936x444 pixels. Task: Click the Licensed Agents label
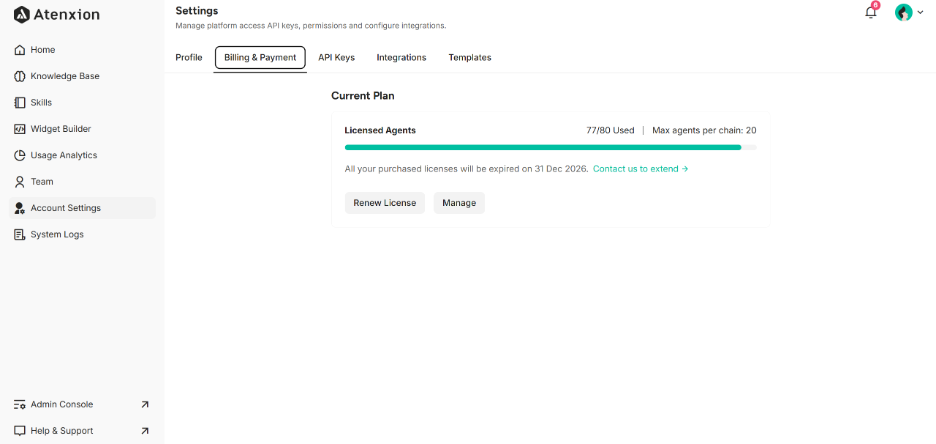coord(380,130)
